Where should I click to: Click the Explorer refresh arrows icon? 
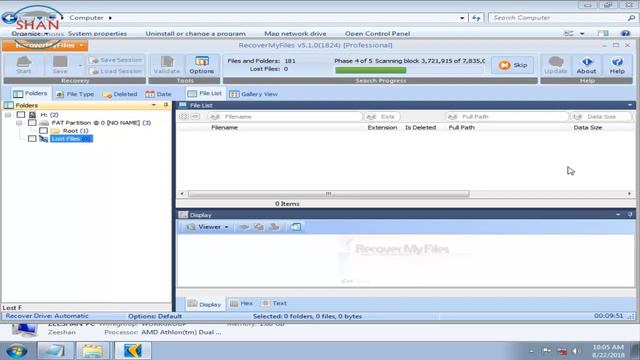tap(476, 18)
